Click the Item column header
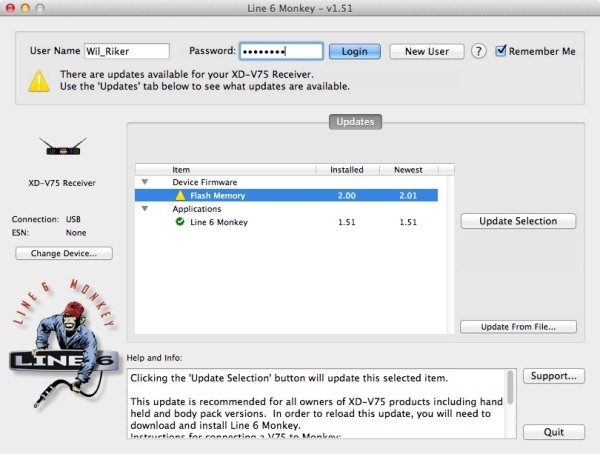 (226, 170)
